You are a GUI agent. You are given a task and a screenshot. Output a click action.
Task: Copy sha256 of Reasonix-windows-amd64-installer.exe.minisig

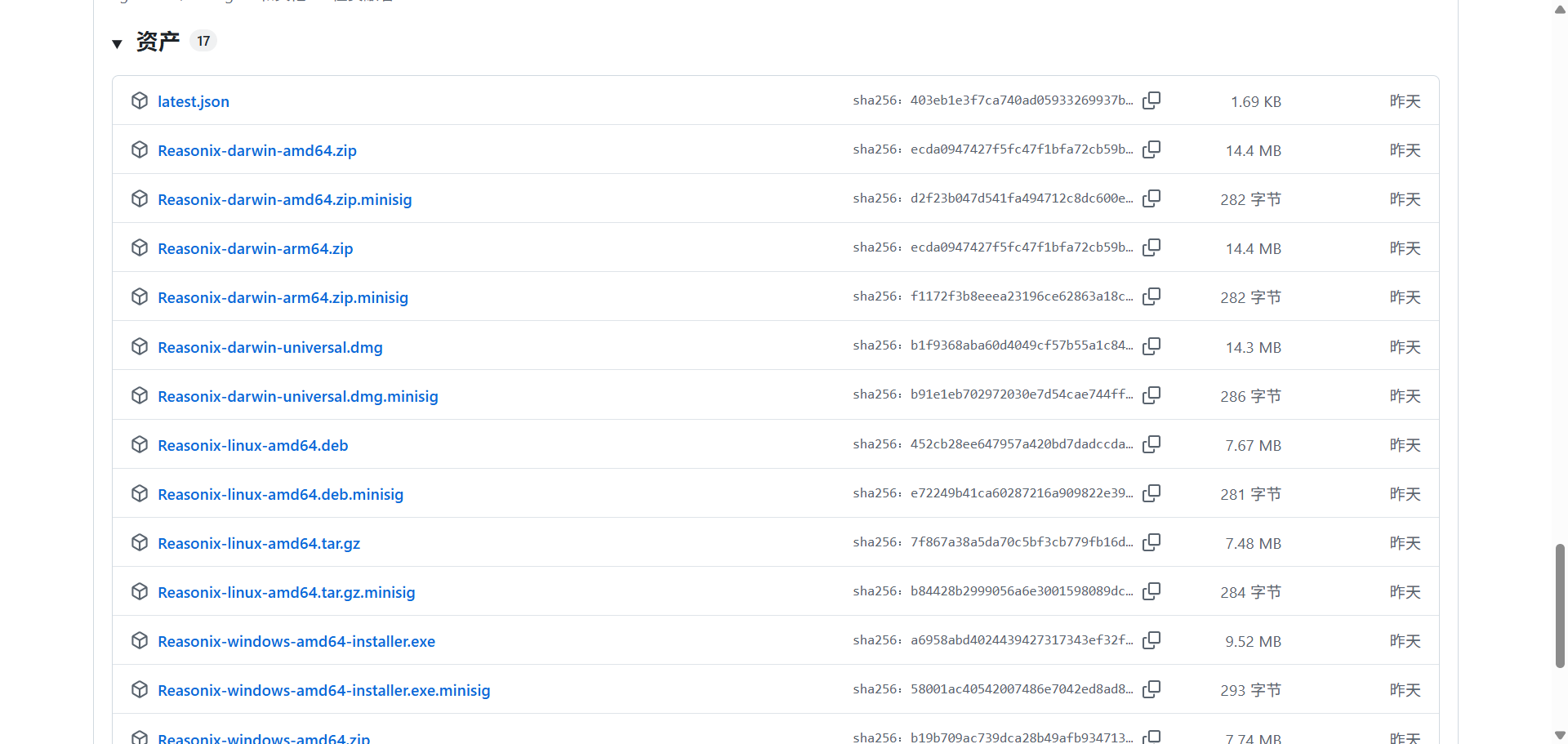1151,689
